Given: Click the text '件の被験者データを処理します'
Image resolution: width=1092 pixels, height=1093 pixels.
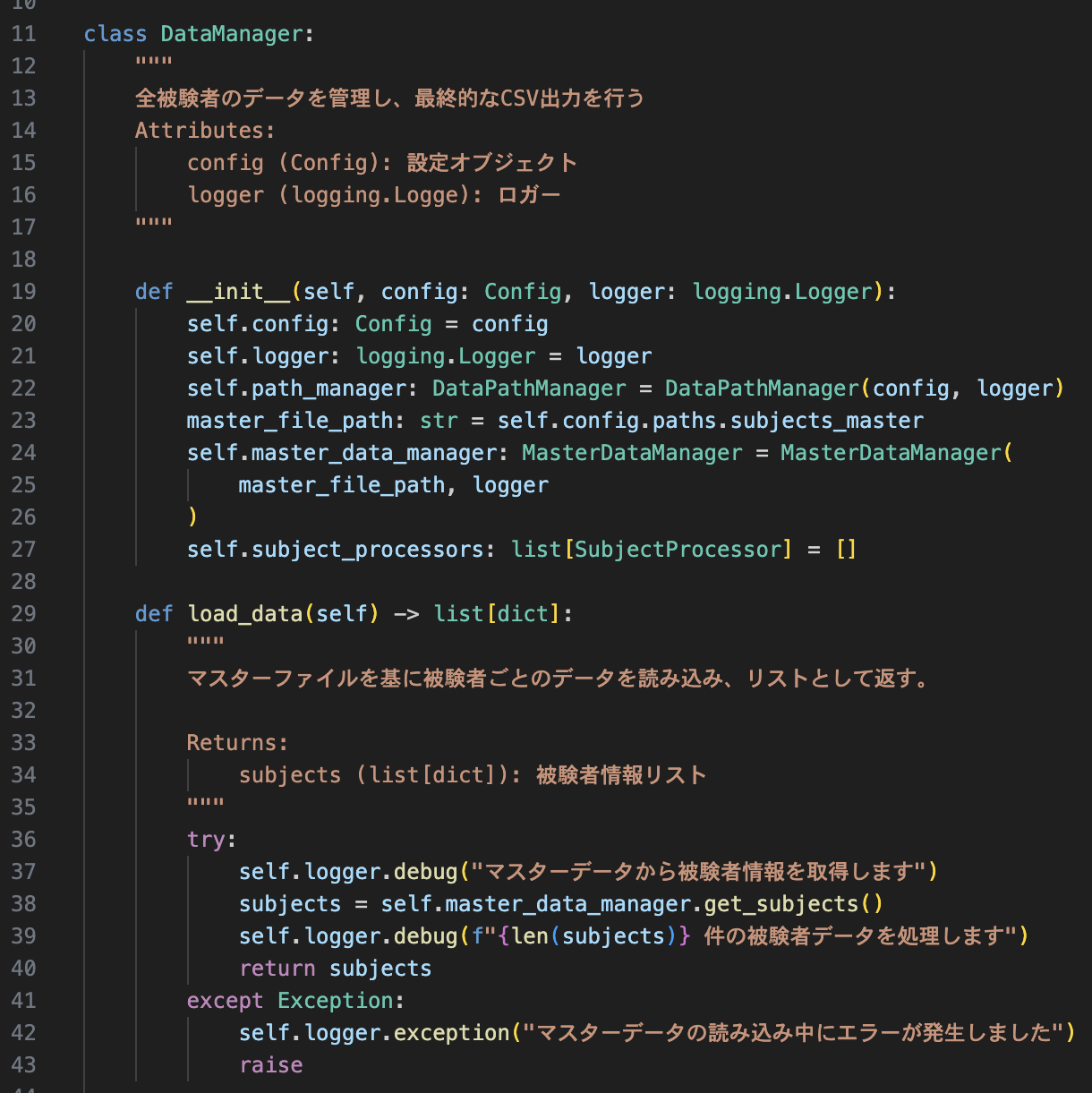Looking at the screenshot, I should 854,936.
